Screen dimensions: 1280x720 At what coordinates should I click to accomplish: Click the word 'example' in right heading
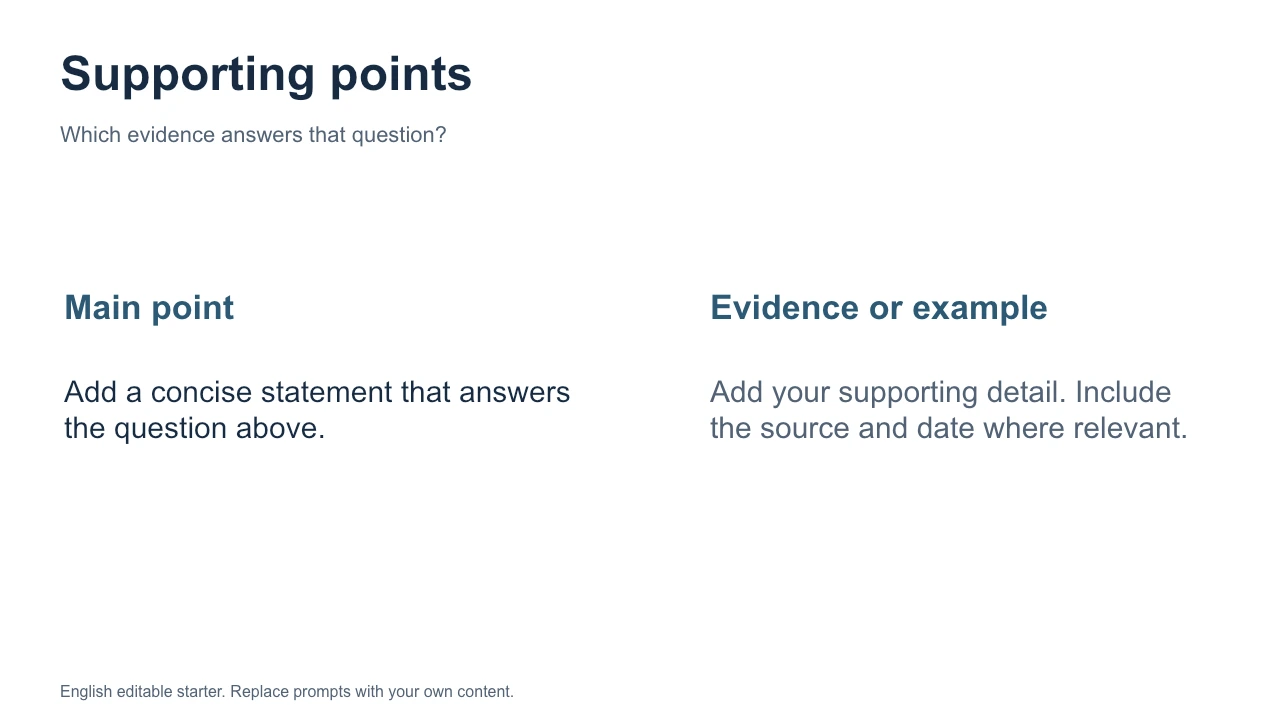click(980, 309)
